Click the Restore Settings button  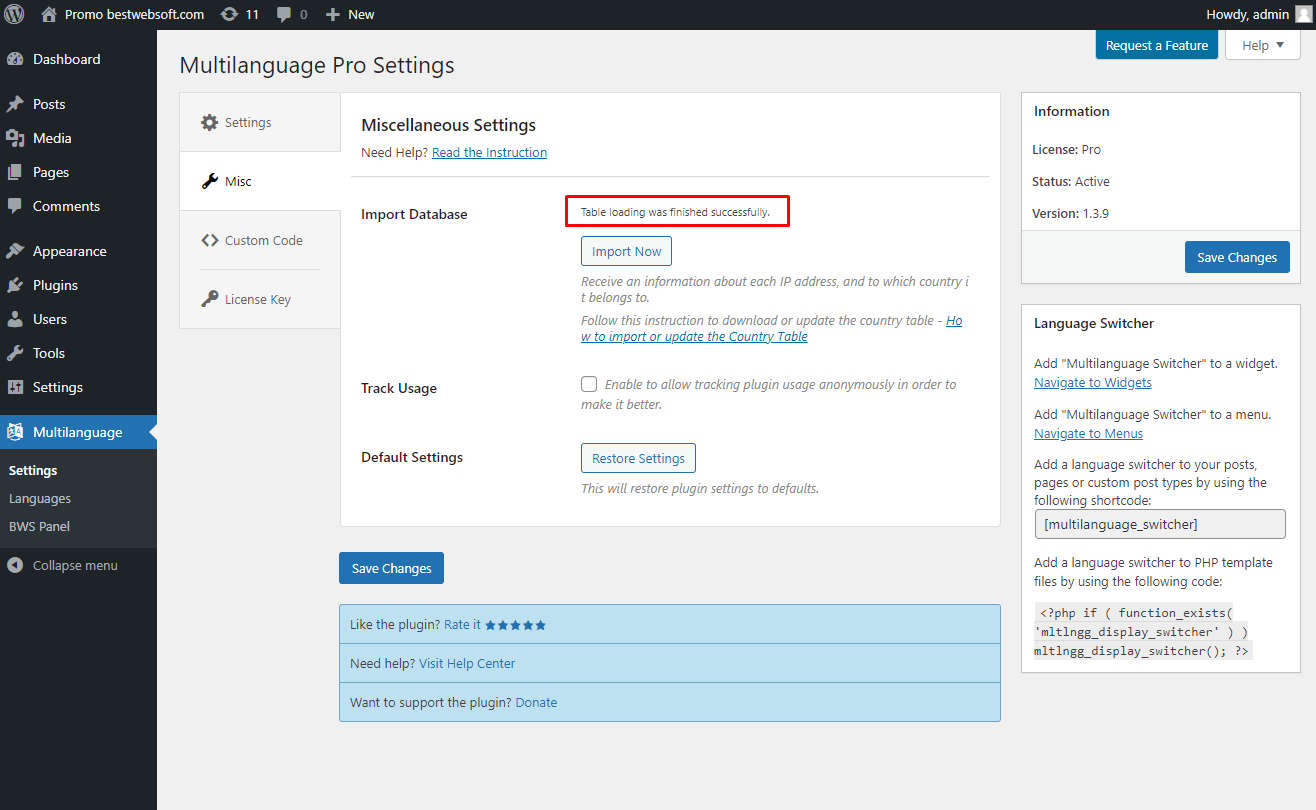tap(638, 458)
